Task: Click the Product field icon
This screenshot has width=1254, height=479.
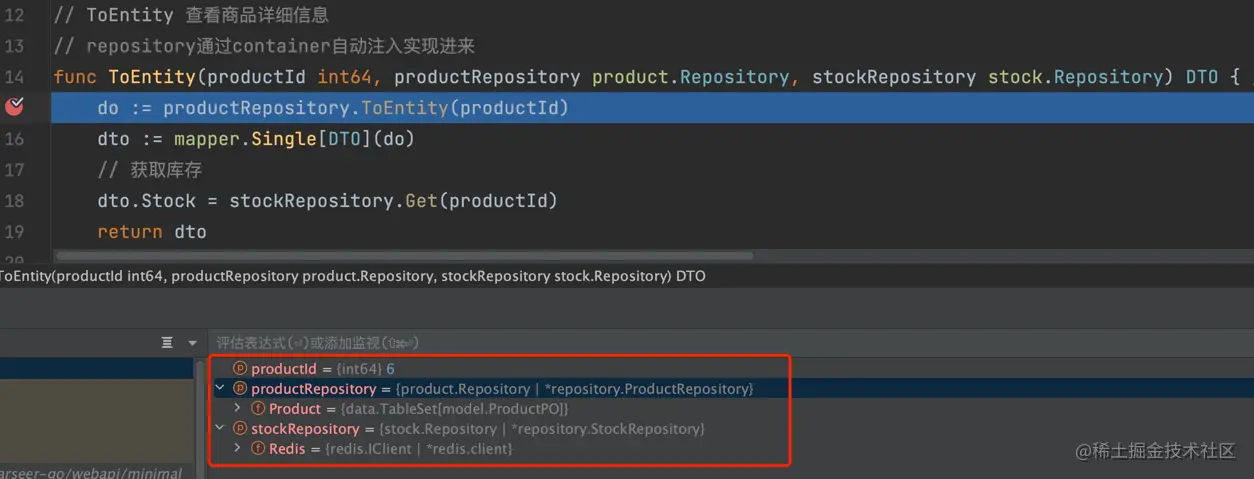Action: pyautogui.click(x=258, y=409)
